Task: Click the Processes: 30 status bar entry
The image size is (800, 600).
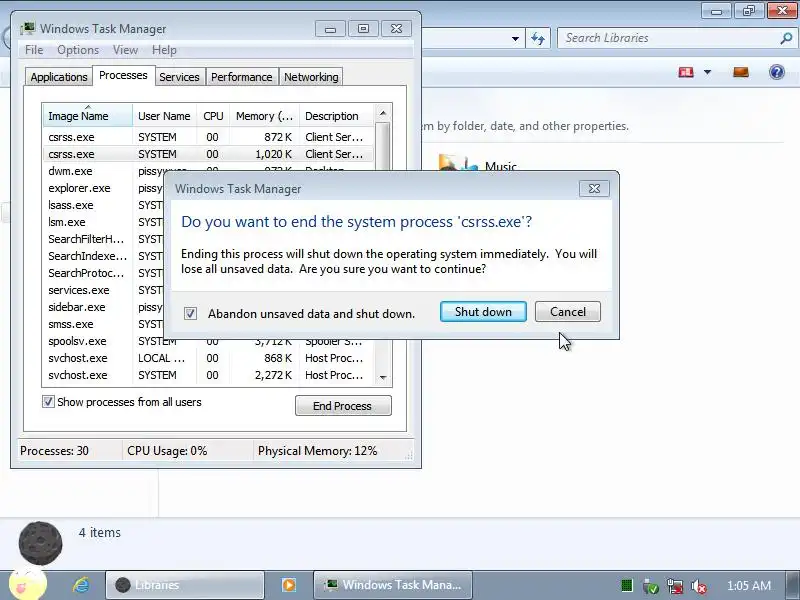Action: (54, 451)
